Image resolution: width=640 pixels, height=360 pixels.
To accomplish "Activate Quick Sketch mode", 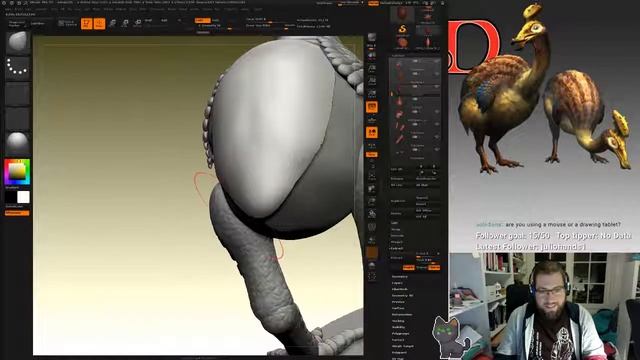I will [66, 23].
